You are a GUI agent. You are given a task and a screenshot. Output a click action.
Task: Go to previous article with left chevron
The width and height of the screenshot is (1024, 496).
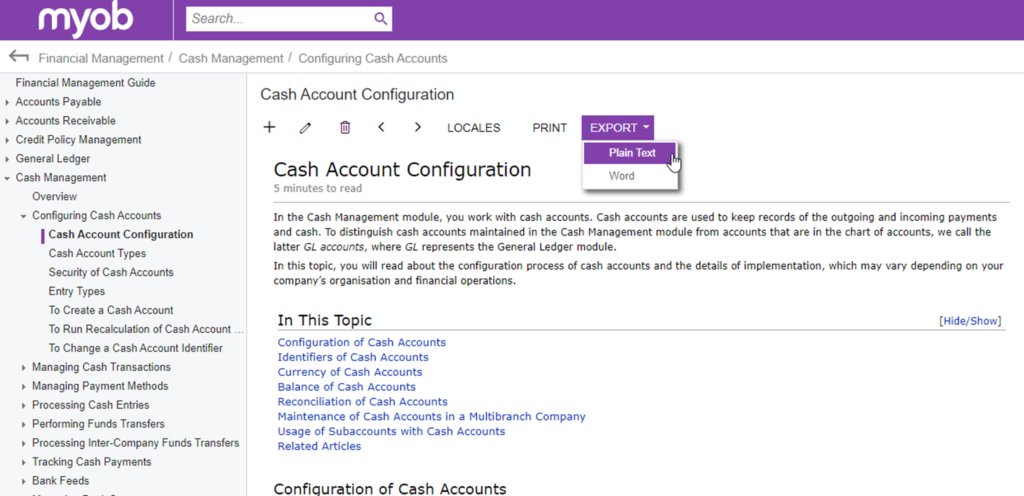tap(381, 127)
